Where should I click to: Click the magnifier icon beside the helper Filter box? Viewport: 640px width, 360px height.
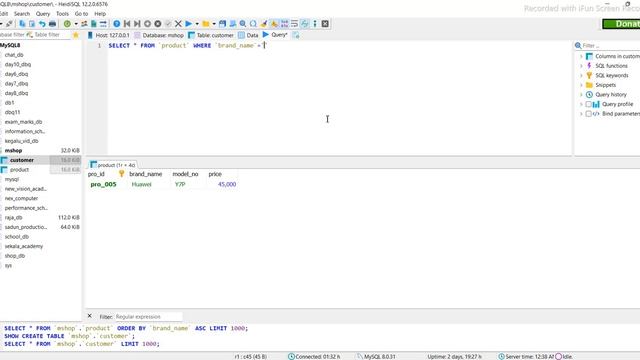578,46
